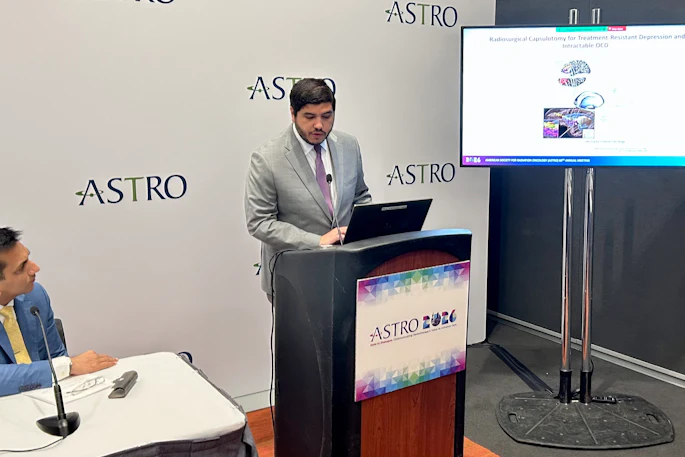Viewport: 685px width, 457px height.
Task: Click the slide footer 'American Society for Radiation Oncology' banner
Action: 574,160
